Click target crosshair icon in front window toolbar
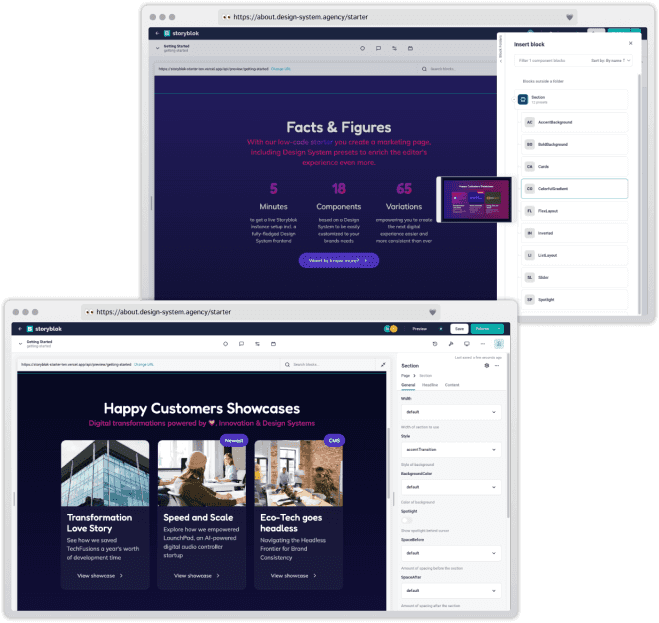 click(x=225, y=344)
